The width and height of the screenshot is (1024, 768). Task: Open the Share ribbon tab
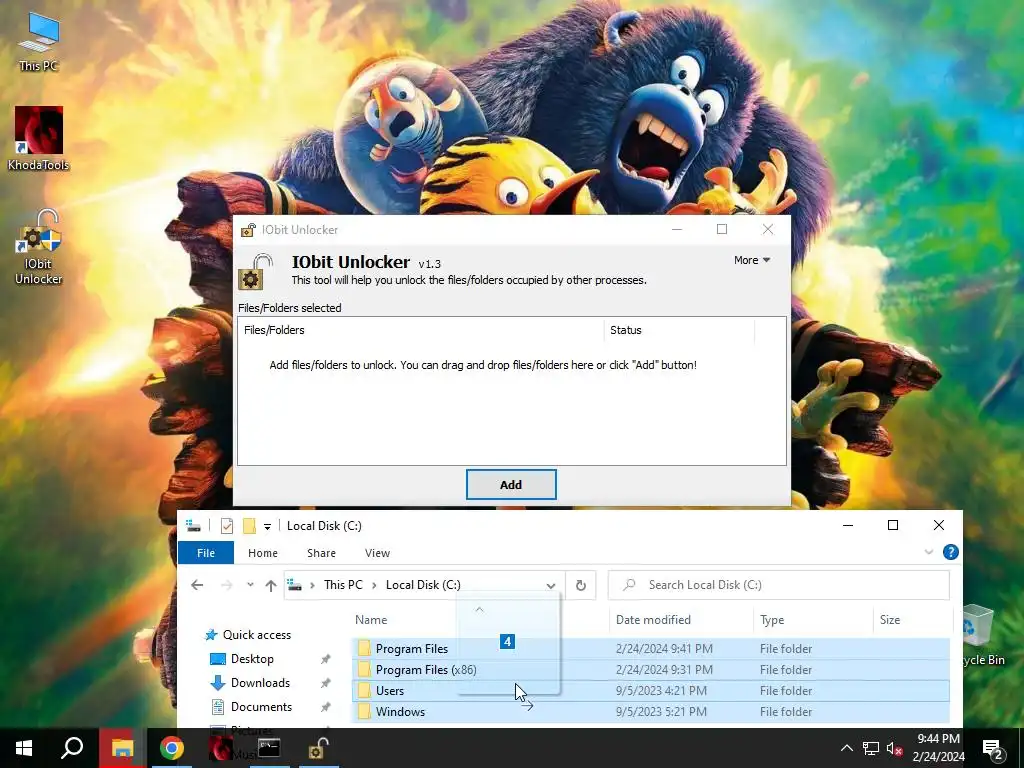321,552
